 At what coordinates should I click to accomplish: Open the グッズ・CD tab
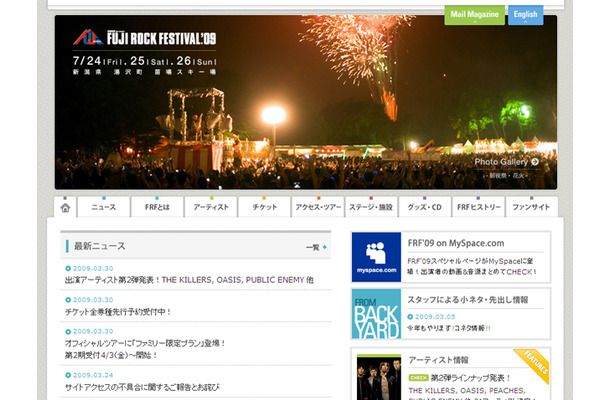tap(425, 207)
